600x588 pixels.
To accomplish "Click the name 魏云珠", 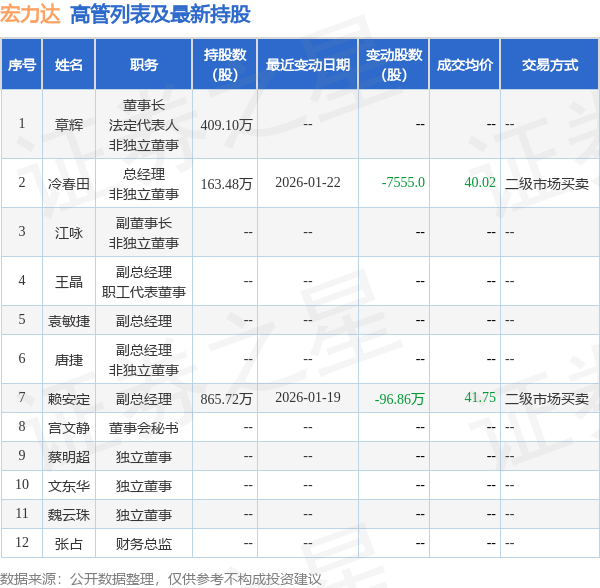I will click(x=68, y=515).
